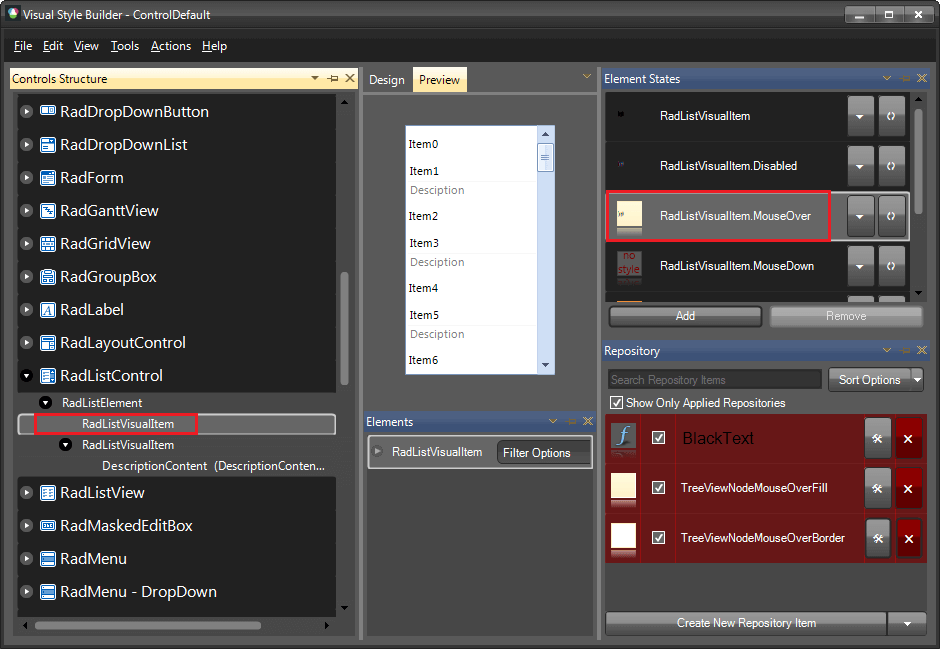The width and height of the screenshot is (940, 649).
Task: Delete the TreeViewNodeMouseOverFill repository item
Action: tap(908, 488)
